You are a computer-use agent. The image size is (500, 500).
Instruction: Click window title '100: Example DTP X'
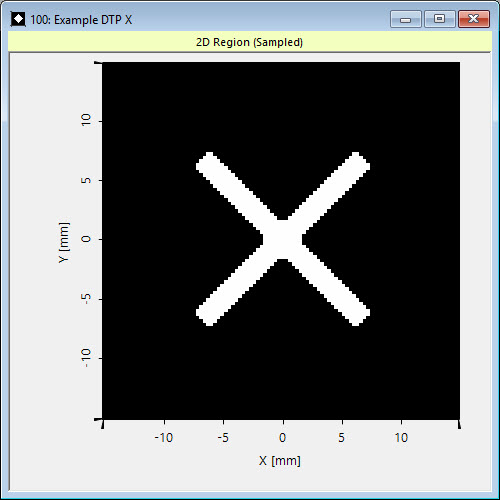coord(81,20)
